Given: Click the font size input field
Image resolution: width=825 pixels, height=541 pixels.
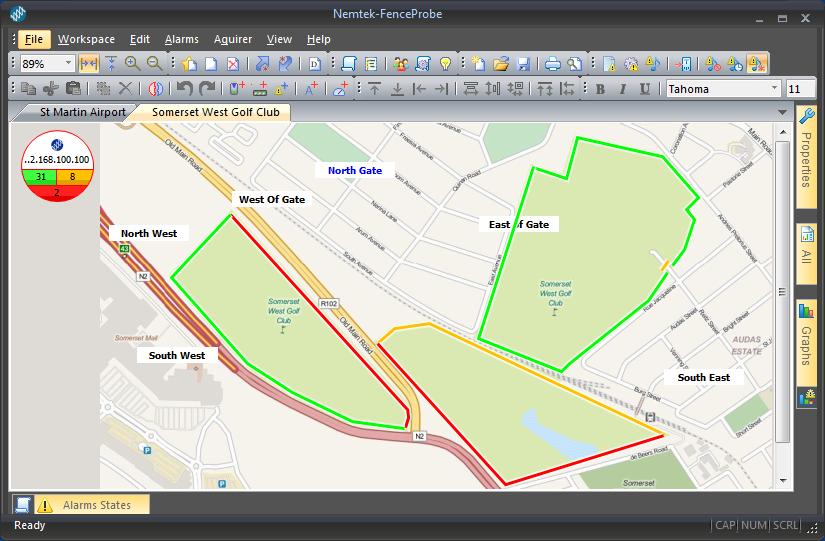Looking at the screenshot, I should click(x=799, y=89).
